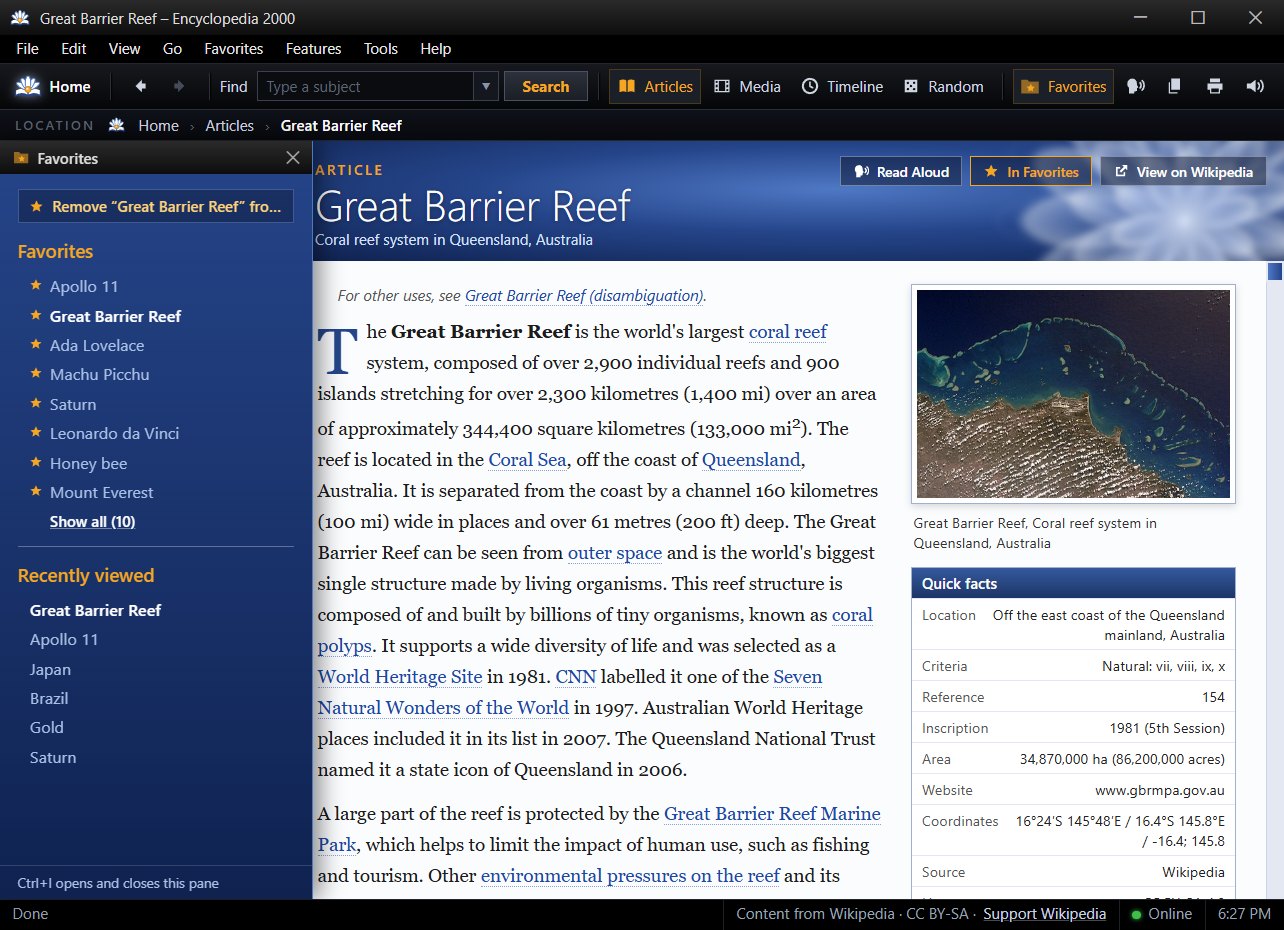Click the Support Wikipedia status bar link
This screenshot has height=930, width=1284.
[x=1045, y=914]
